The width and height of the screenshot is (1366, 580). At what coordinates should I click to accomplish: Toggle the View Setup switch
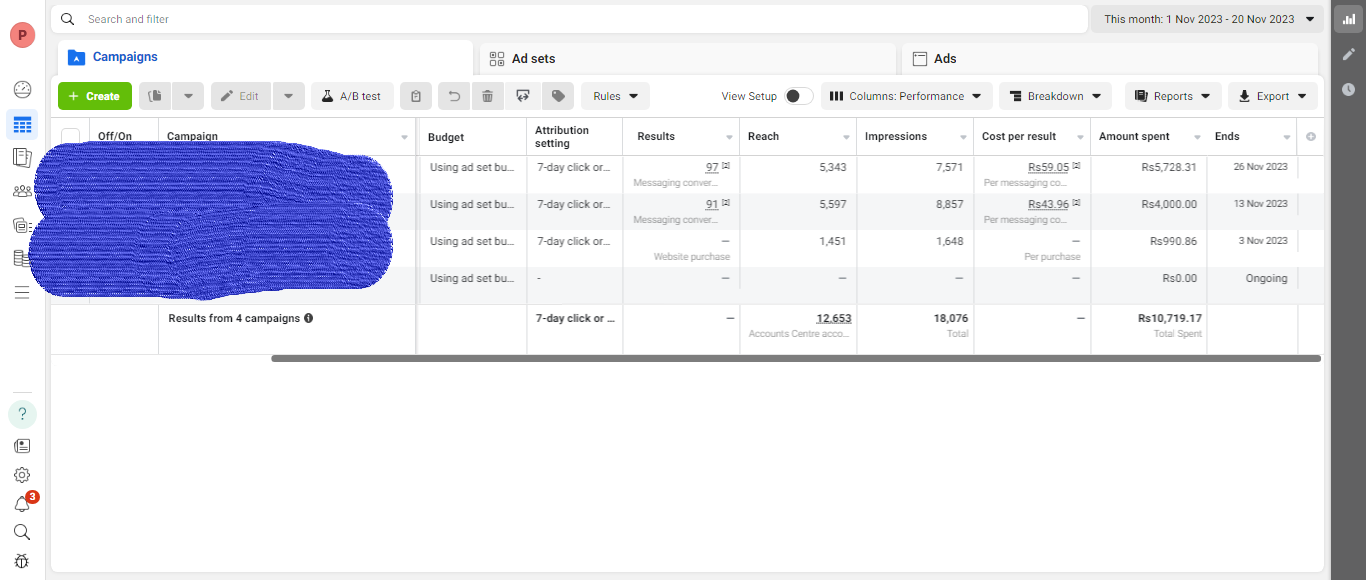[x=797, y=96]
